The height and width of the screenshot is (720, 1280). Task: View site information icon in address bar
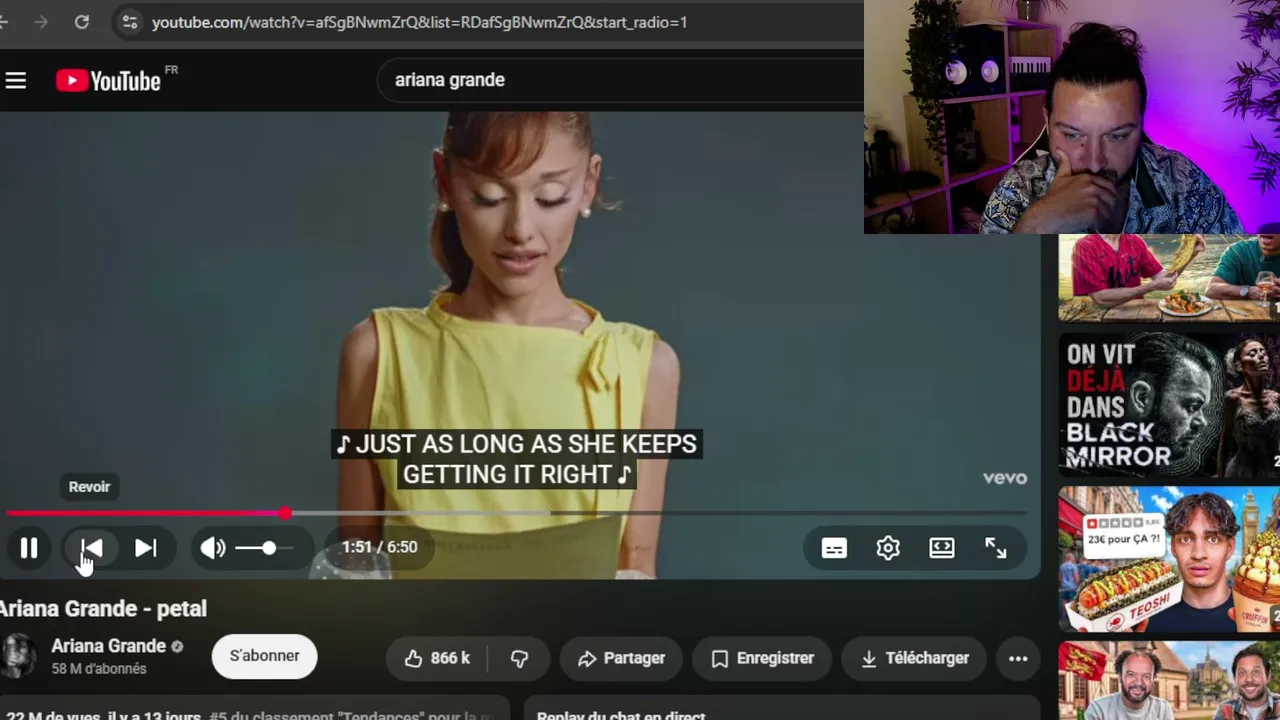click(x=130, y=22)
